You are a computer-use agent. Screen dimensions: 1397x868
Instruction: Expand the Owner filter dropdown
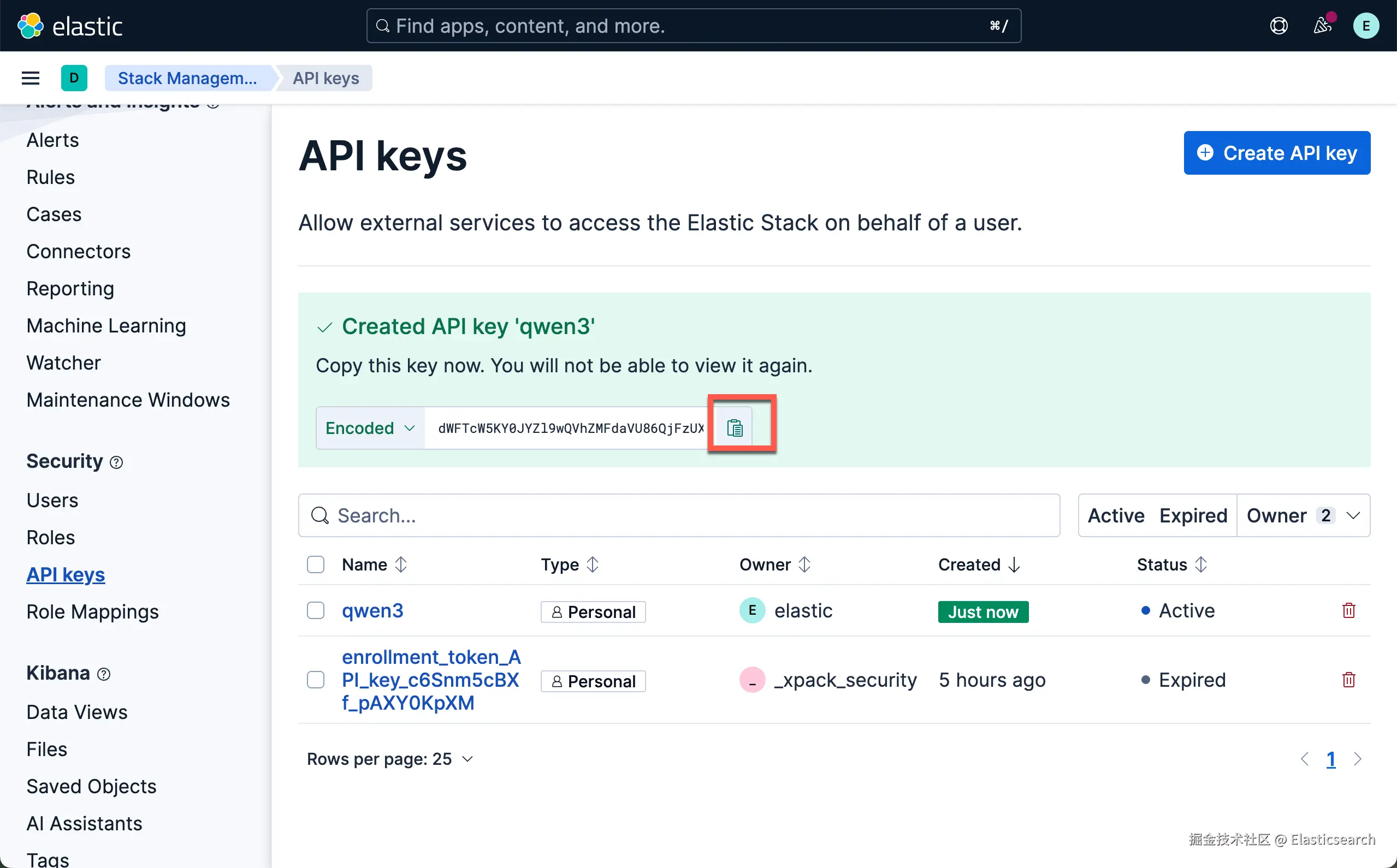click(x=1303, y=515)
